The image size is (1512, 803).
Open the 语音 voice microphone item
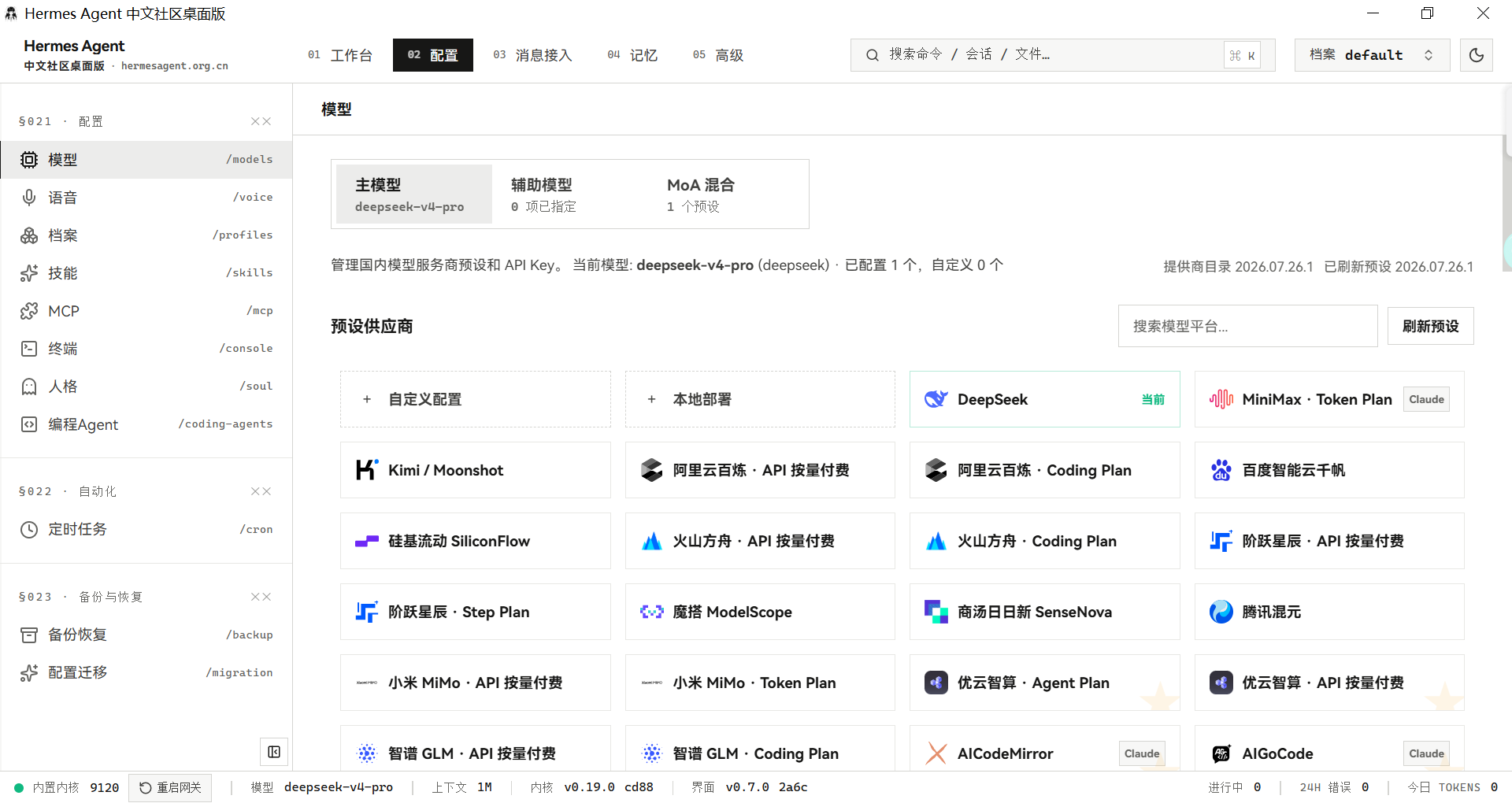(x=146, y=198)
